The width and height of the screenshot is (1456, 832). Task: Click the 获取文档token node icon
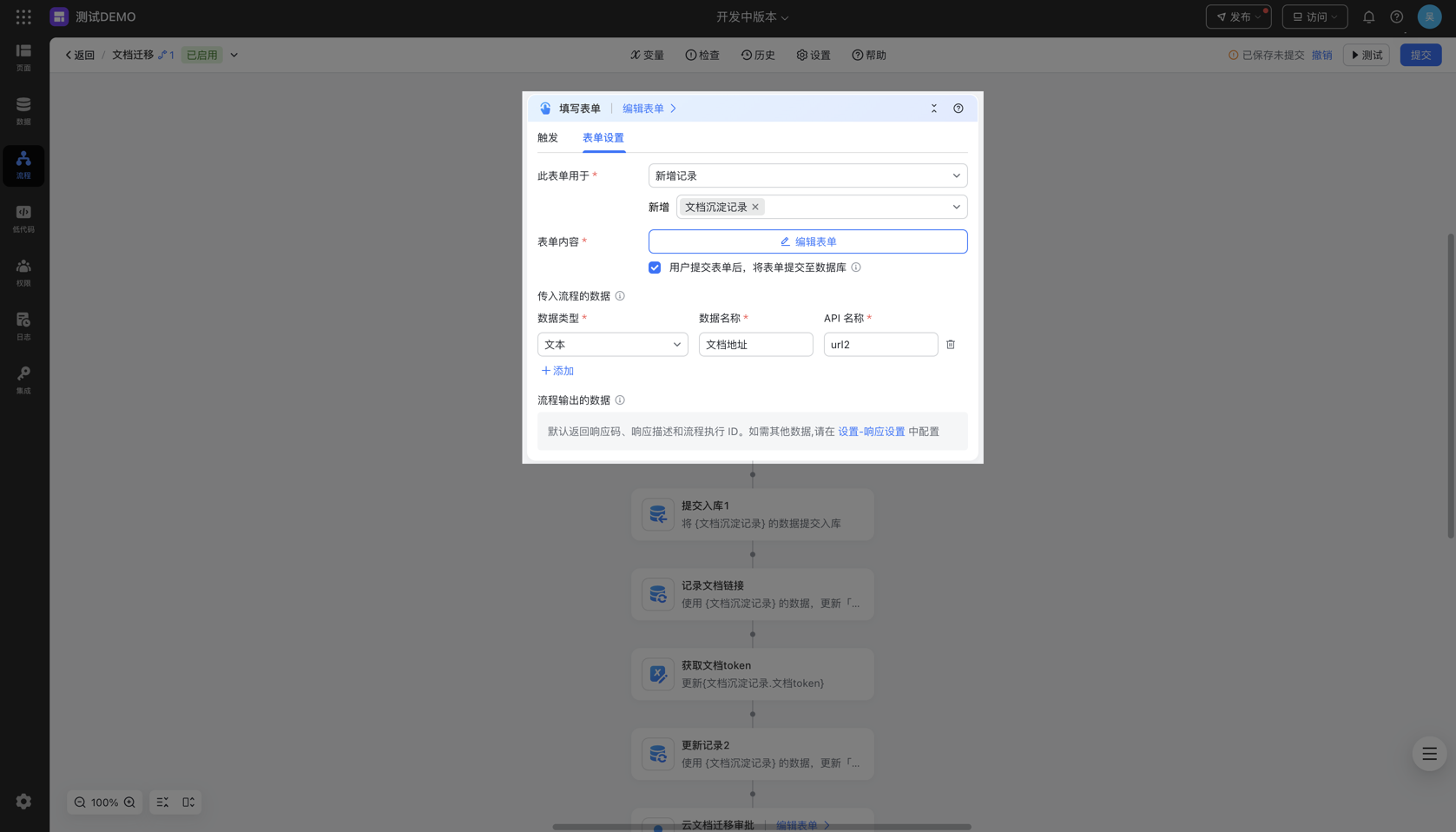coord(658,674)
